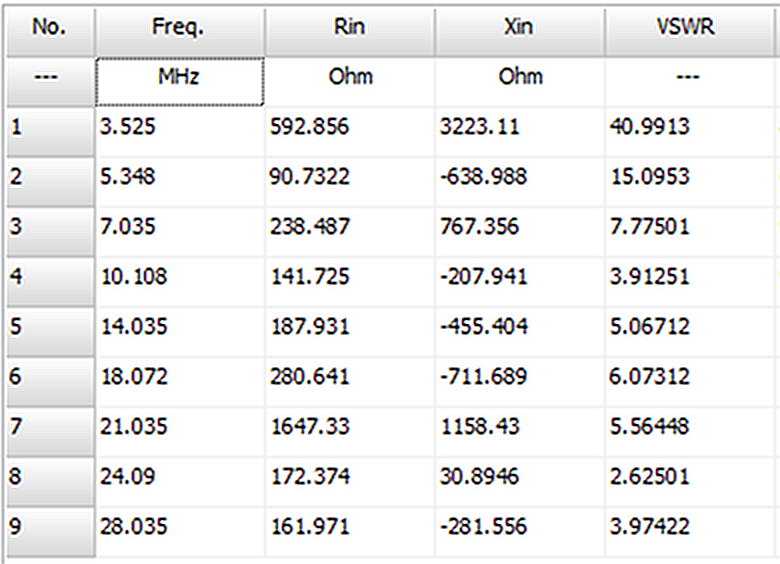Click frequency cell 5.348
The width and height of the screenshot is (780, 564).
180,182
